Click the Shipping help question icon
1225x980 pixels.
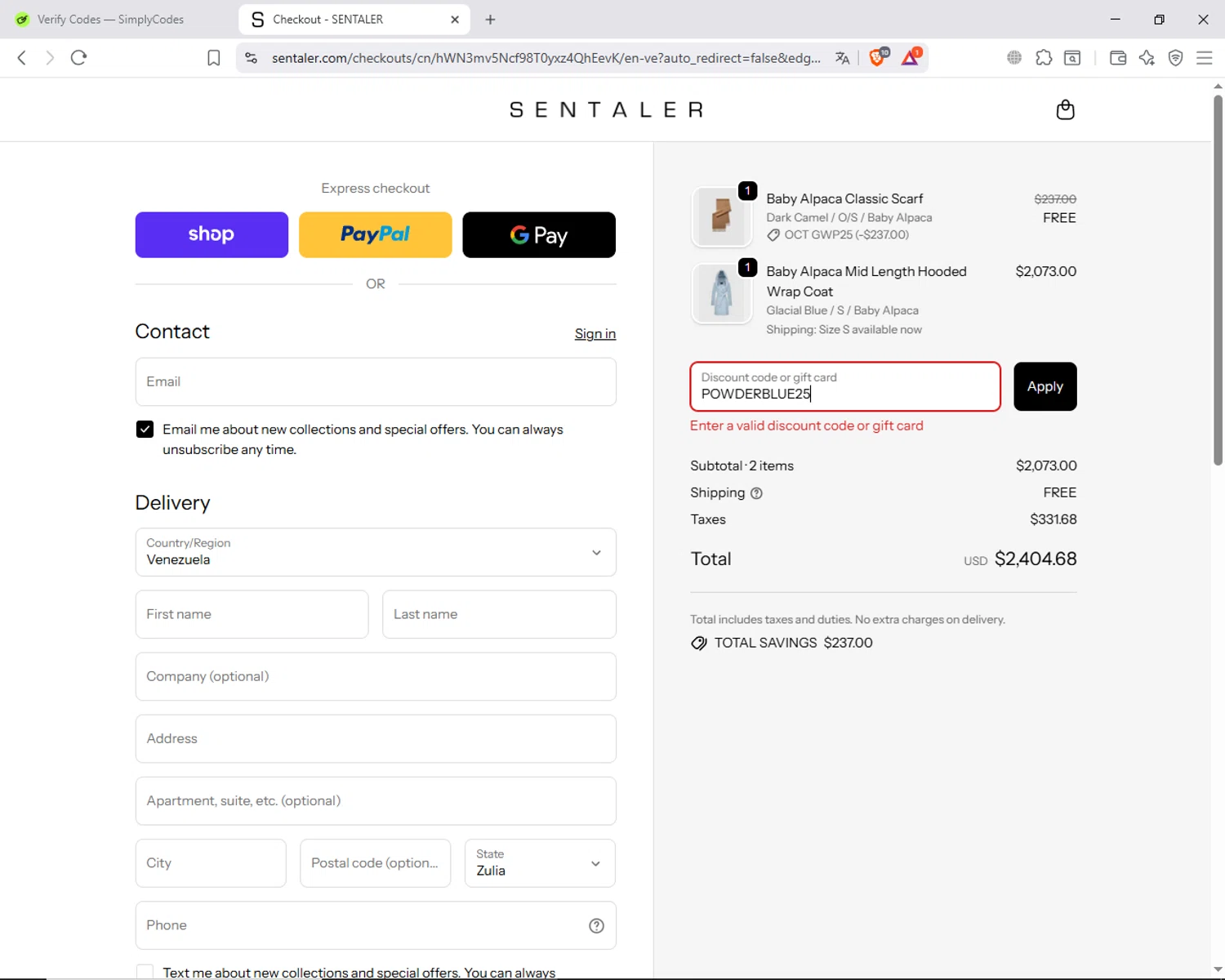click(756, 493)
